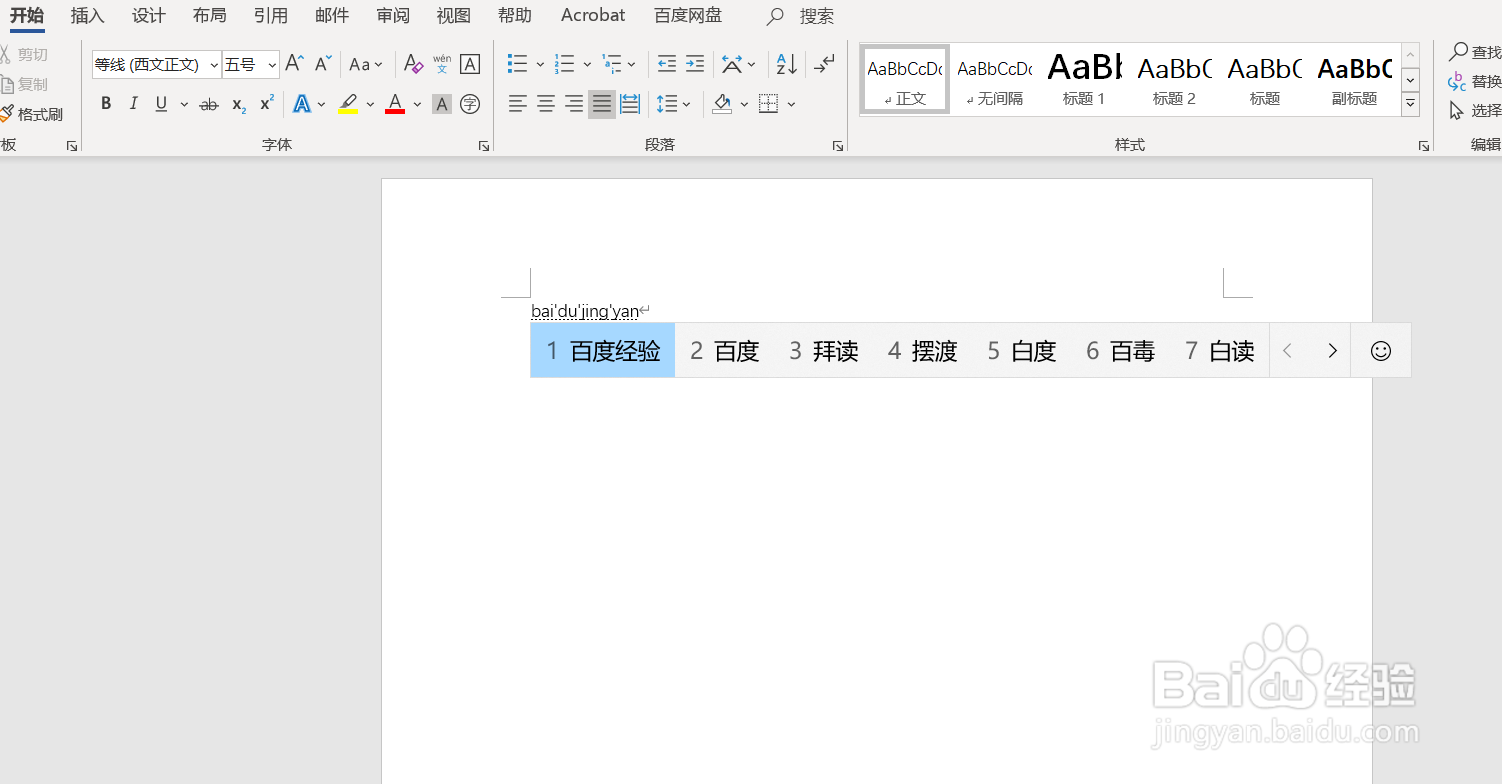This screenshot has height=784, width=1502.
Task: Increase indent icon
Action: [695, 64]
